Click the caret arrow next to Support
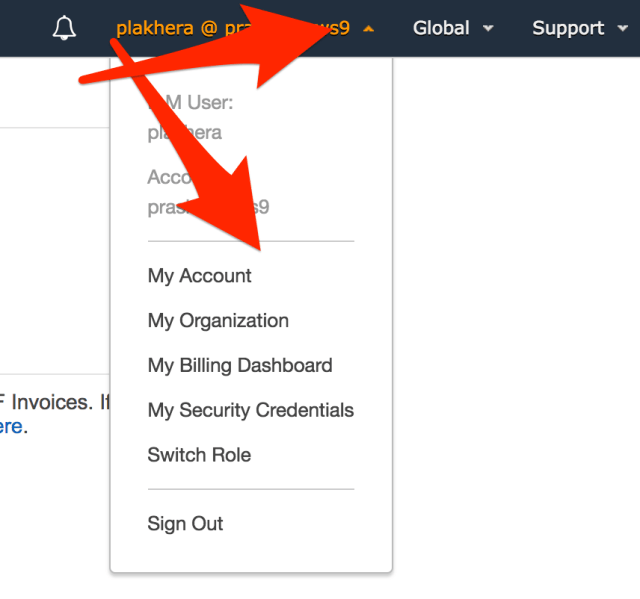The image size is (640, 599). (x=624, y=29)
